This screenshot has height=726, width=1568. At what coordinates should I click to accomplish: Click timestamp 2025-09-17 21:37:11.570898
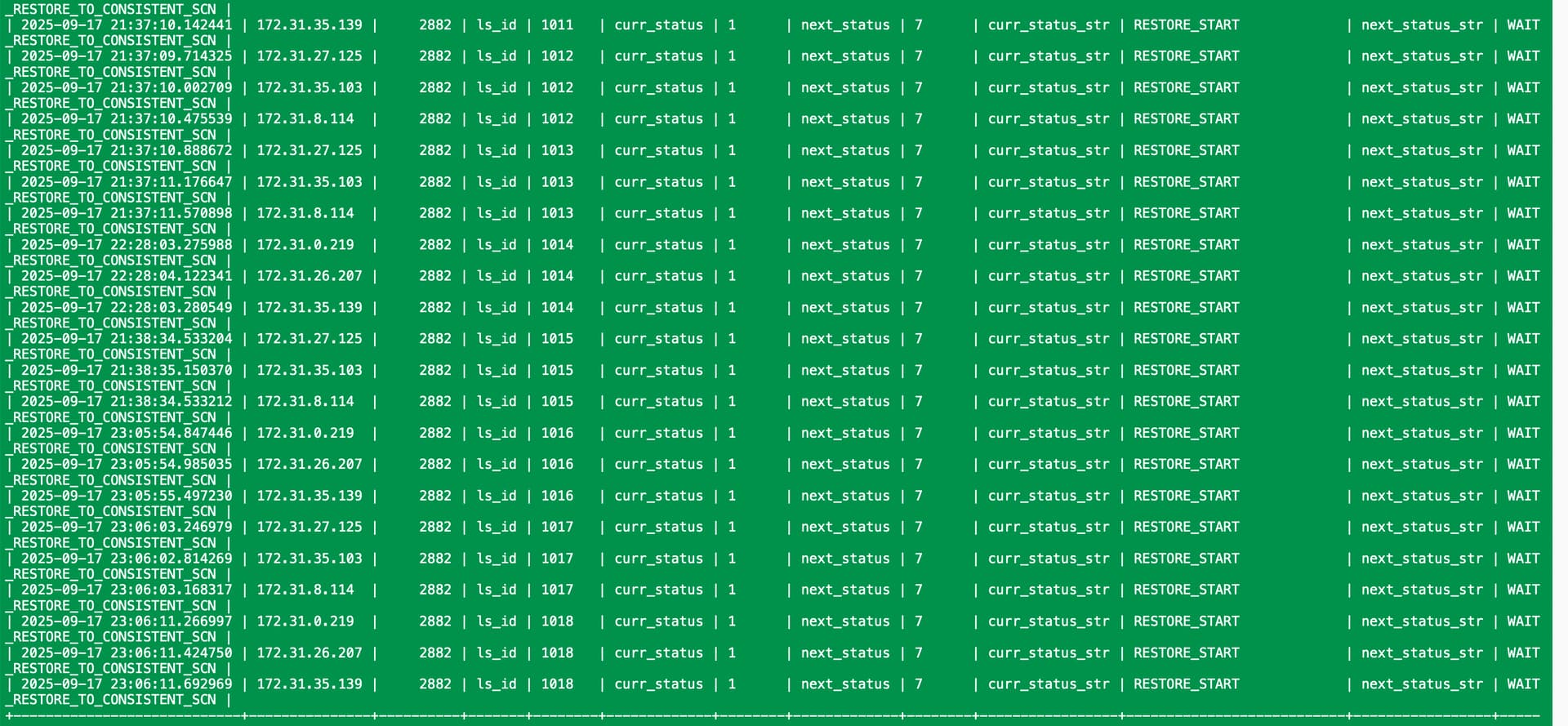click(127, 213)
